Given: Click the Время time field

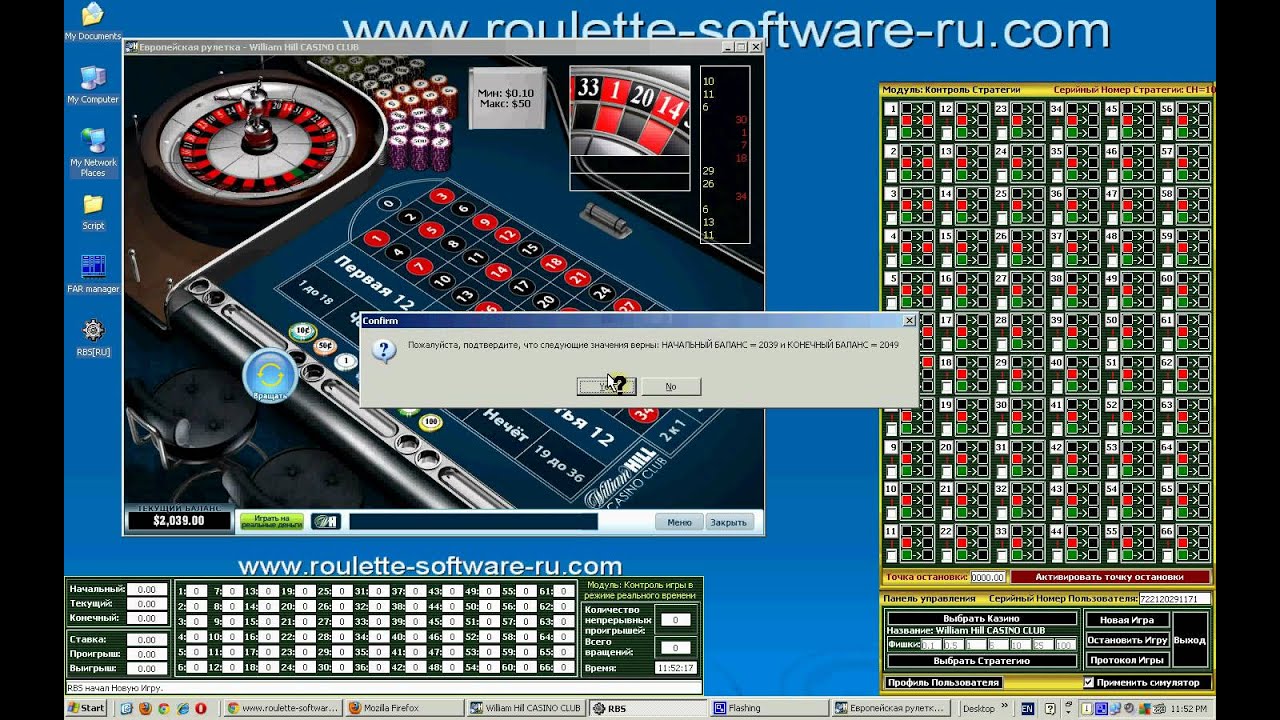Looking at the screenshot, I should [675, 667].
